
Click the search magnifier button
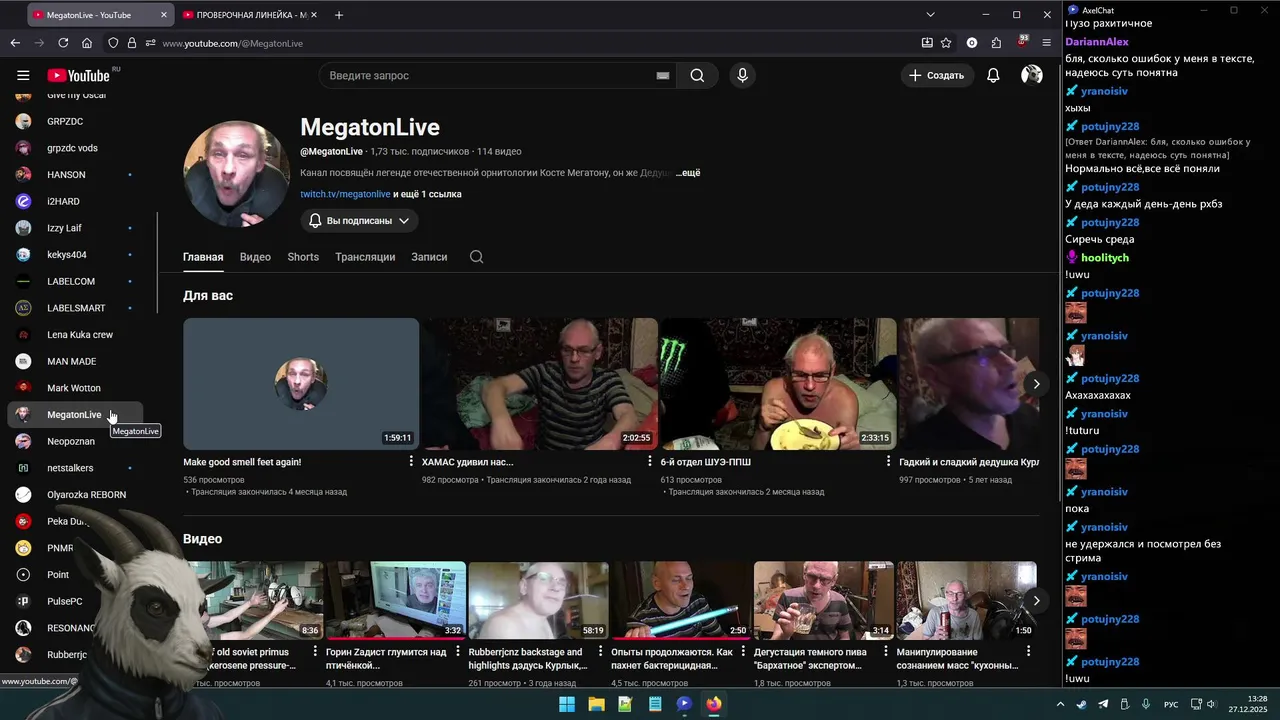click(697, 75)
